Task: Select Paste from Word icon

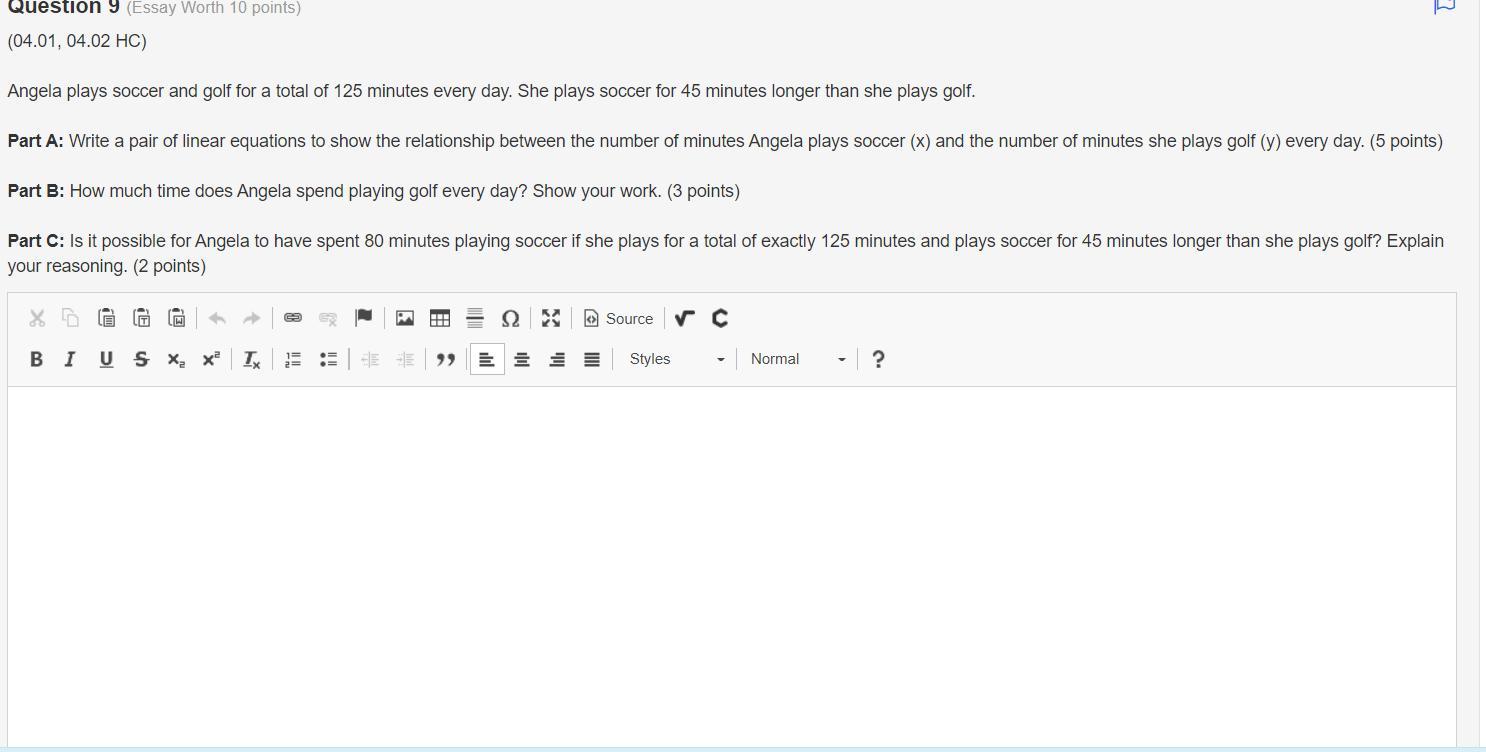Action: (x=177, y=318)
